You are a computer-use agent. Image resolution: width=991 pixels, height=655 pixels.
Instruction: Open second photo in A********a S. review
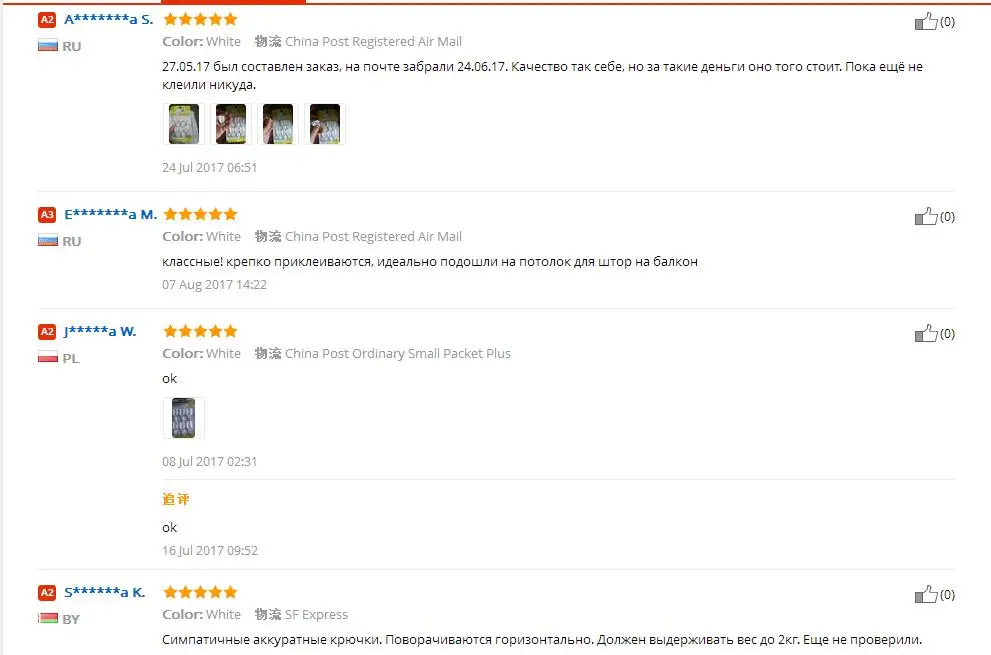click(231, 124)
